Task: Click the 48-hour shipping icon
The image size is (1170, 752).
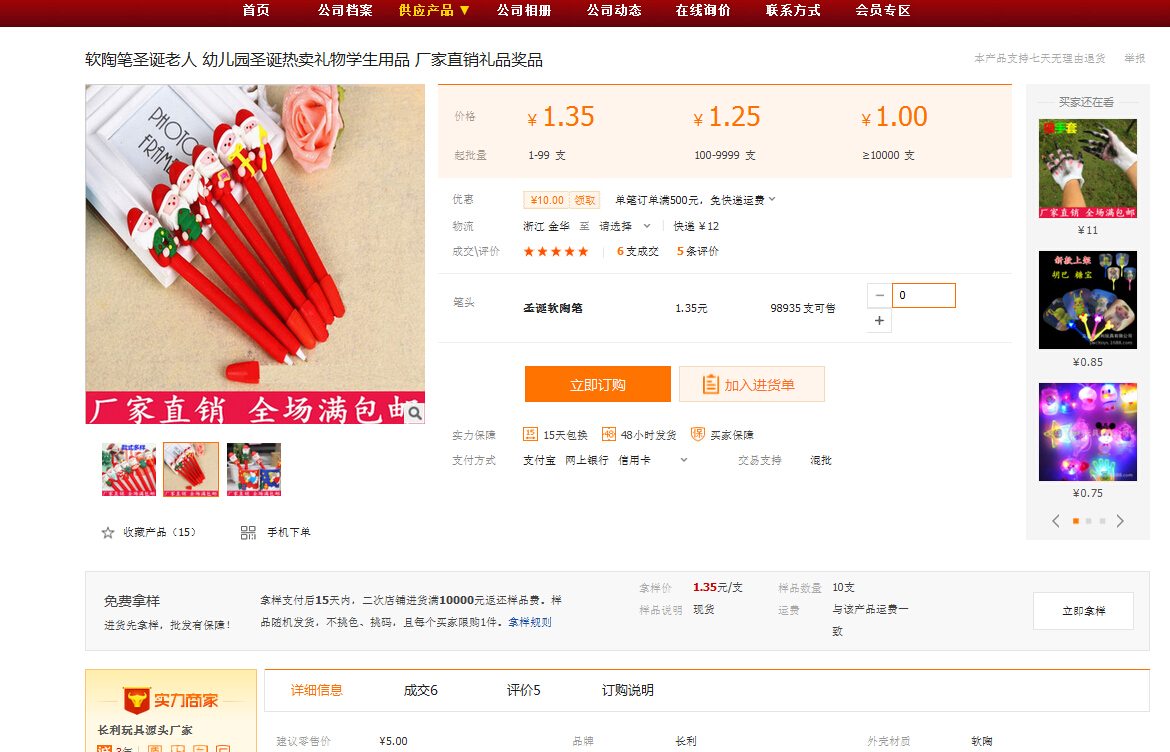Action: coord(608,434)
